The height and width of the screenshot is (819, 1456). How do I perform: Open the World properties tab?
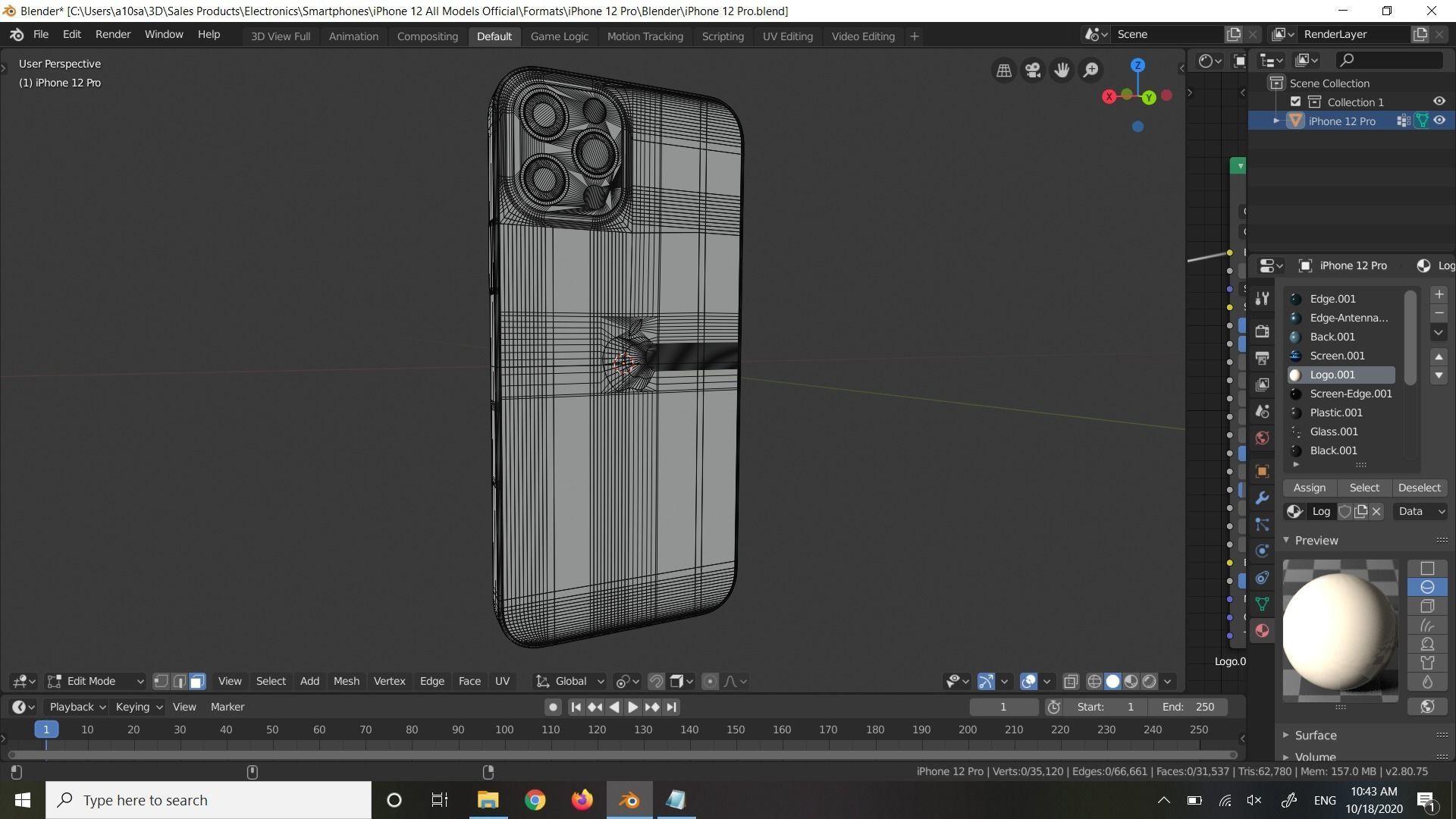[x=1262, y=438]
